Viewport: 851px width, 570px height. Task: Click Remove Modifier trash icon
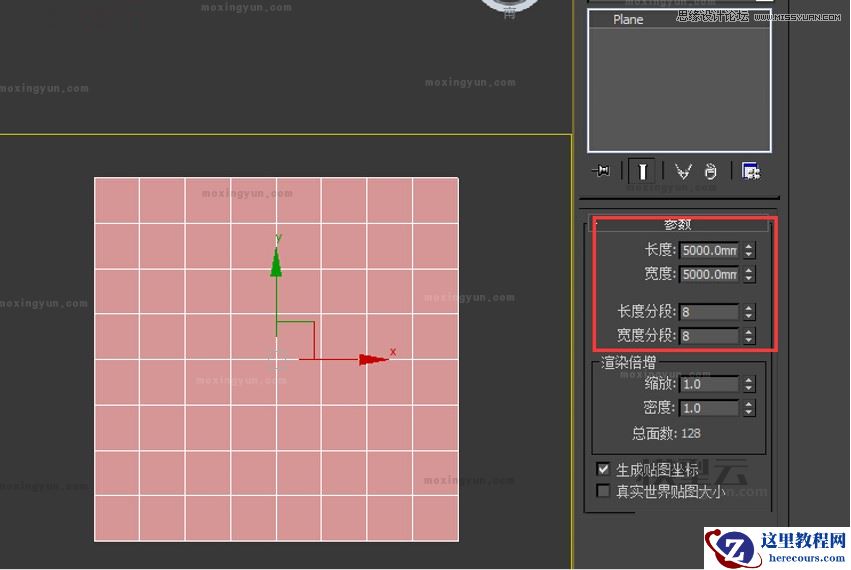[x=710, y=172]
